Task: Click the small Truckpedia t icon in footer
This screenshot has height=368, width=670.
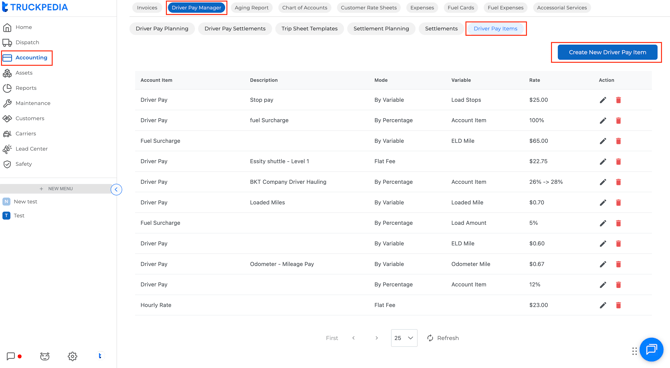Action: [x=100, y=356]
